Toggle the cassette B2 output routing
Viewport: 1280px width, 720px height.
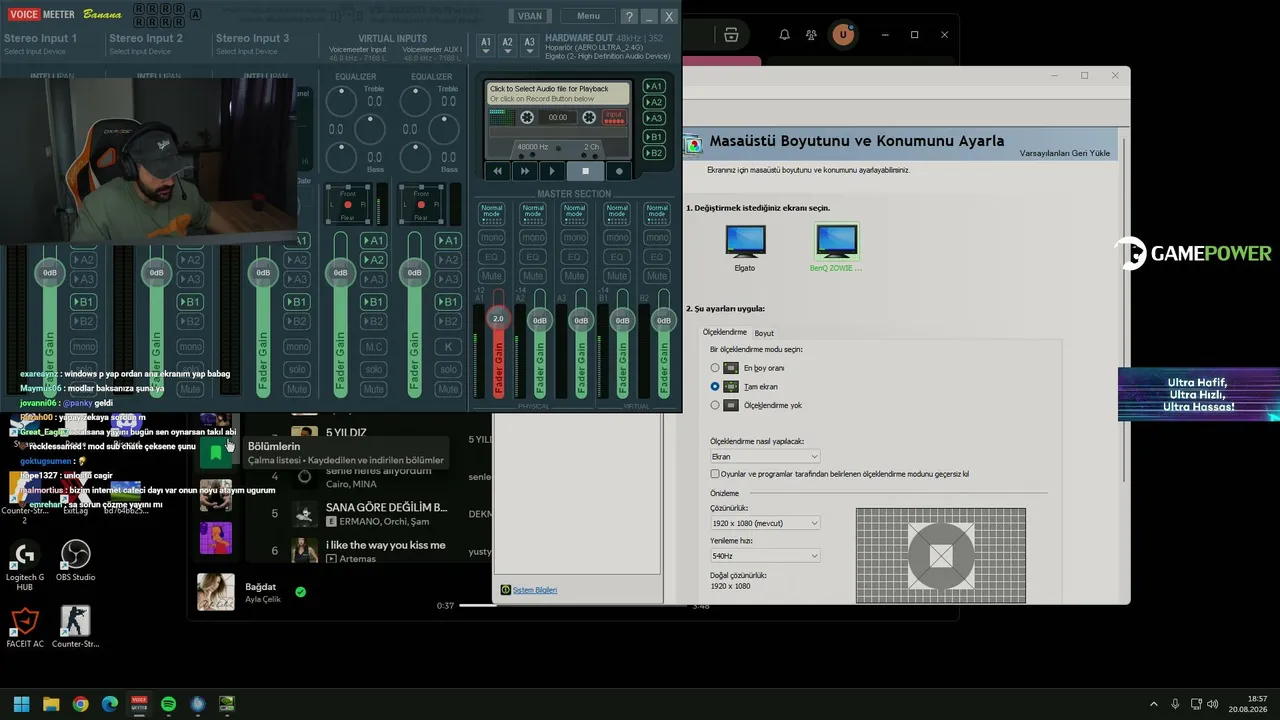point(654,153)
